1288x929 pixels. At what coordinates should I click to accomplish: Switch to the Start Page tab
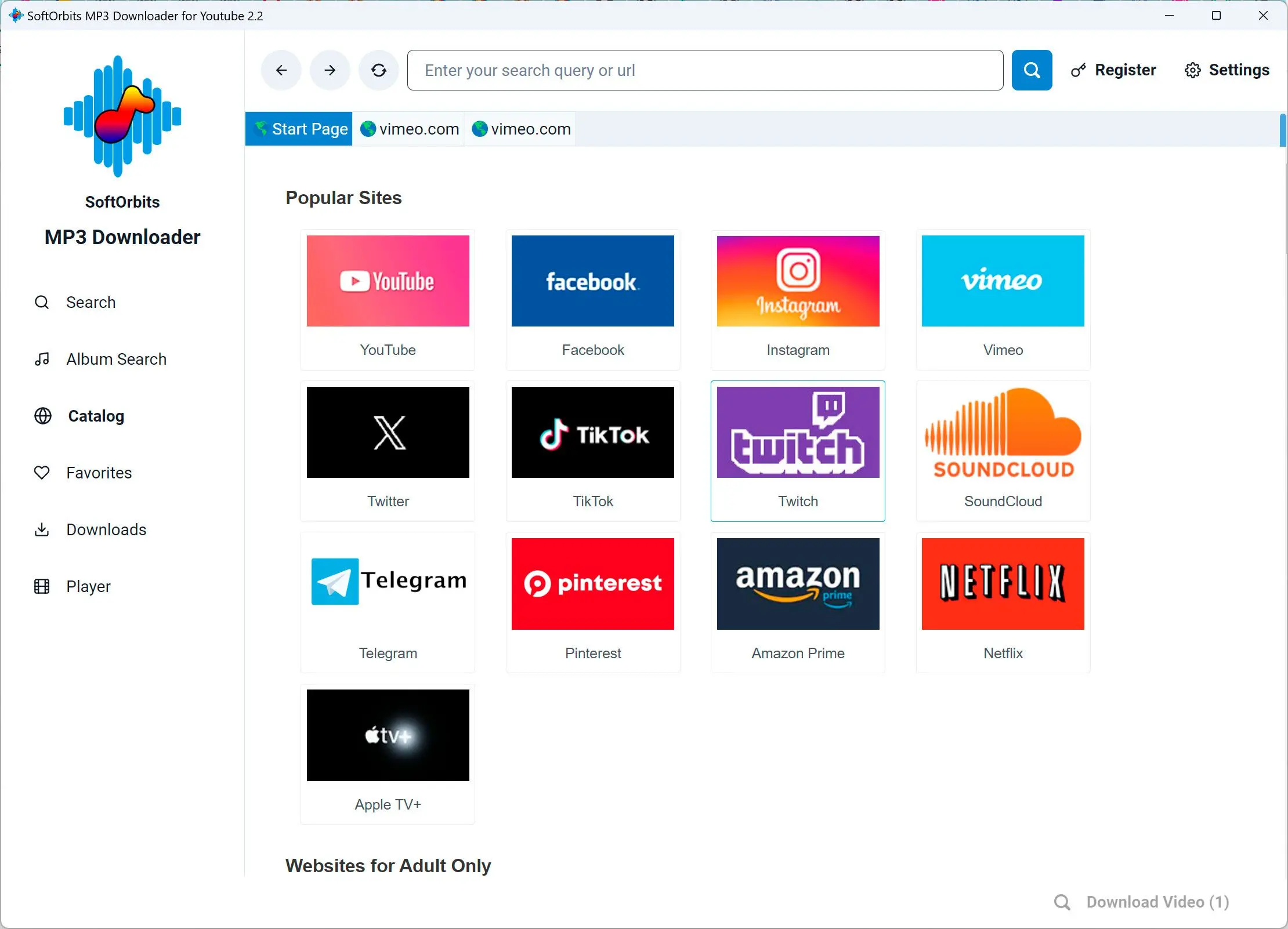[x=299, y=129]
